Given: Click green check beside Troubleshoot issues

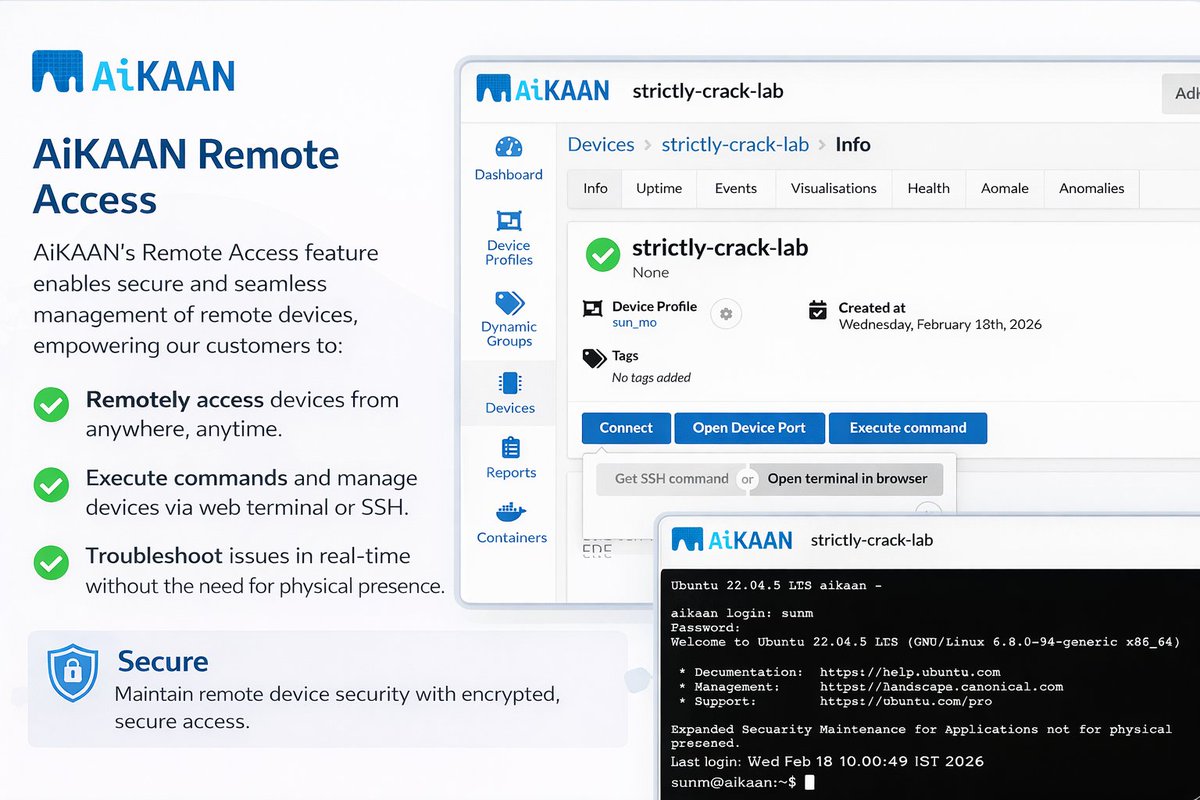Looking at the screenshot, I should point(51,562).
